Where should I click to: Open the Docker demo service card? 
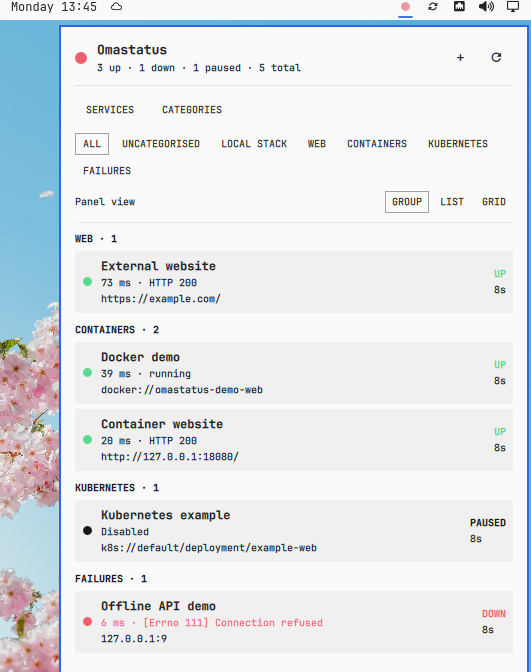tap(294, 373)
